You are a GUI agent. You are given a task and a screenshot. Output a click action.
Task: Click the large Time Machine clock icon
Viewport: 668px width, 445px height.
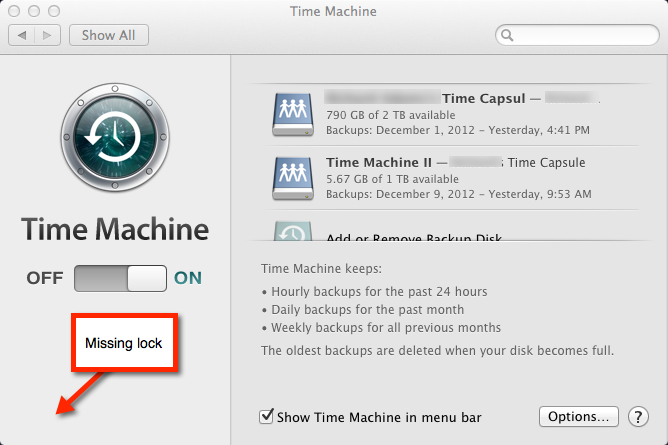(x=115, y=137)
